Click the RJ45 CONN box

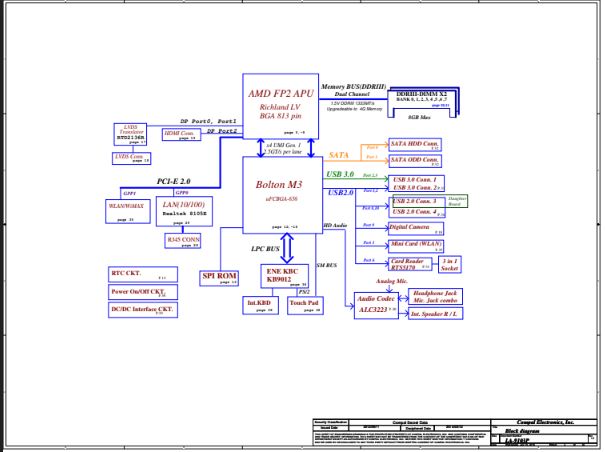click(183, 241)
